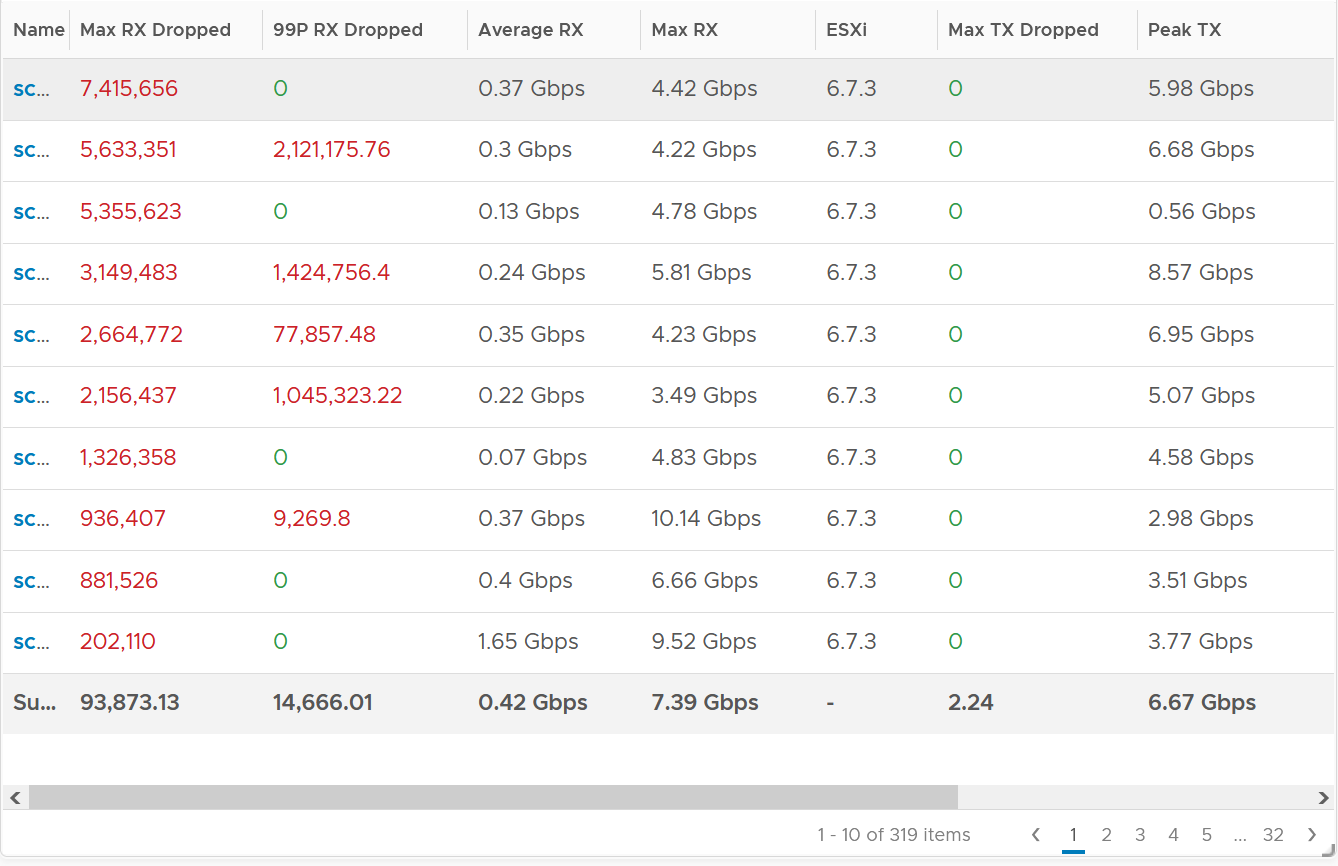Click the Max TX Dropped column header

tap(1023, 30)
